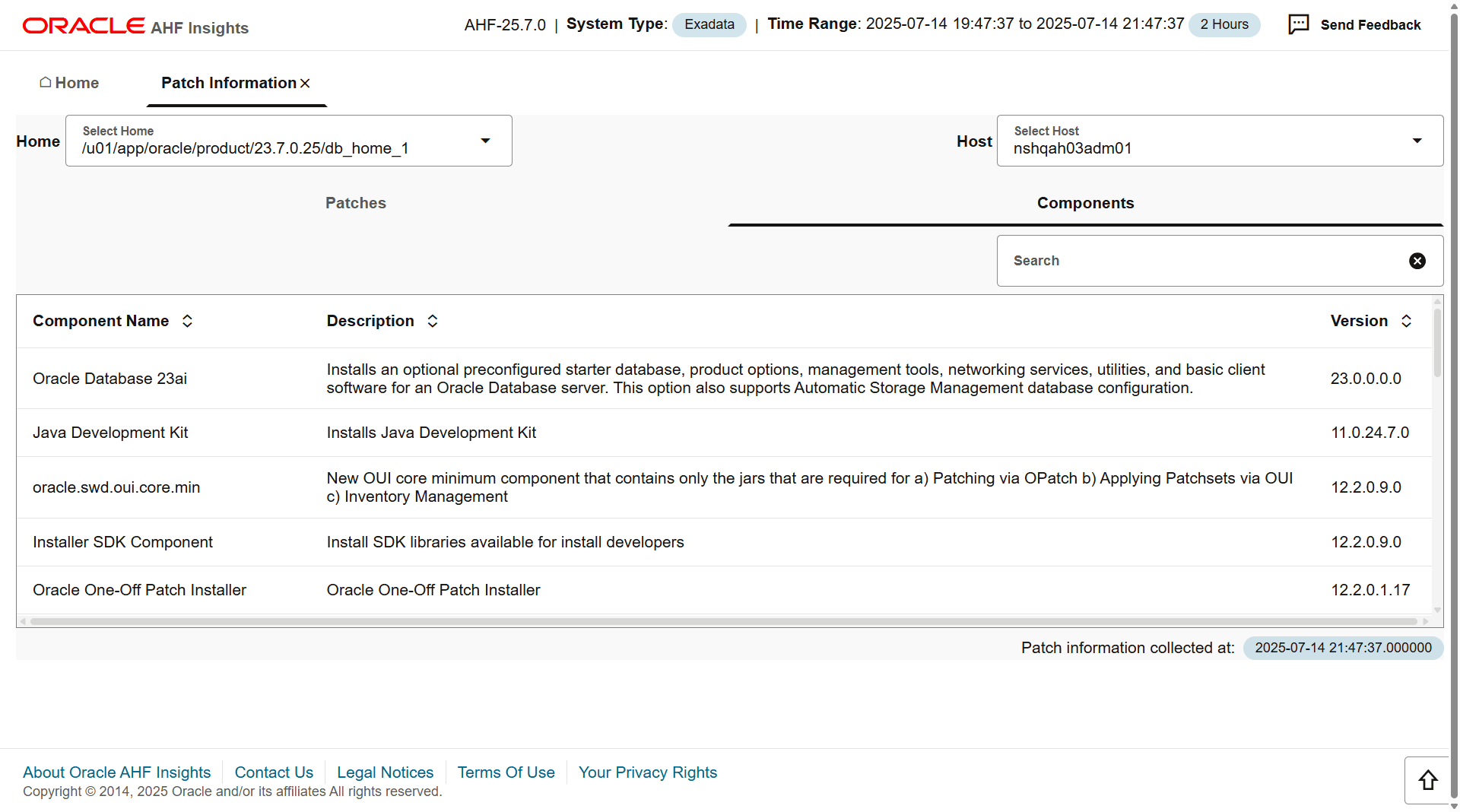Open the Legal Notices link
The height and width of the screenshot is (812, 1460).
coord(386,772)
